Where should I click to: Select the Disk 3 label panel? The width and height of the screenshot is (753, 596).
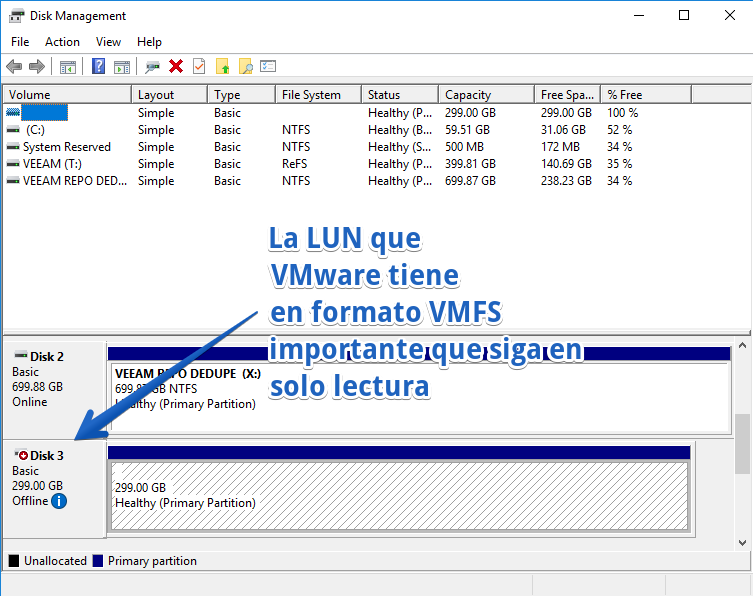tap(55, 488)
